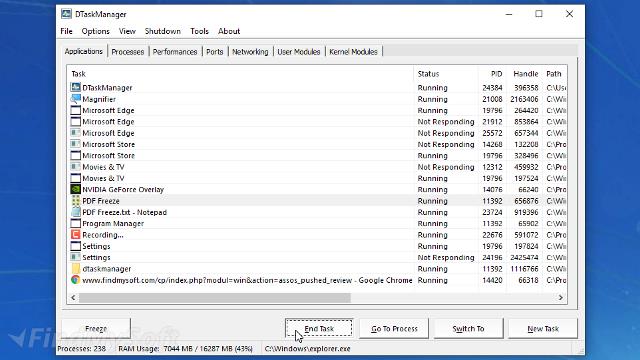Click the dtaskmanager folder icon
Viewport: 640px width, 360px height.
click(76, 269)
